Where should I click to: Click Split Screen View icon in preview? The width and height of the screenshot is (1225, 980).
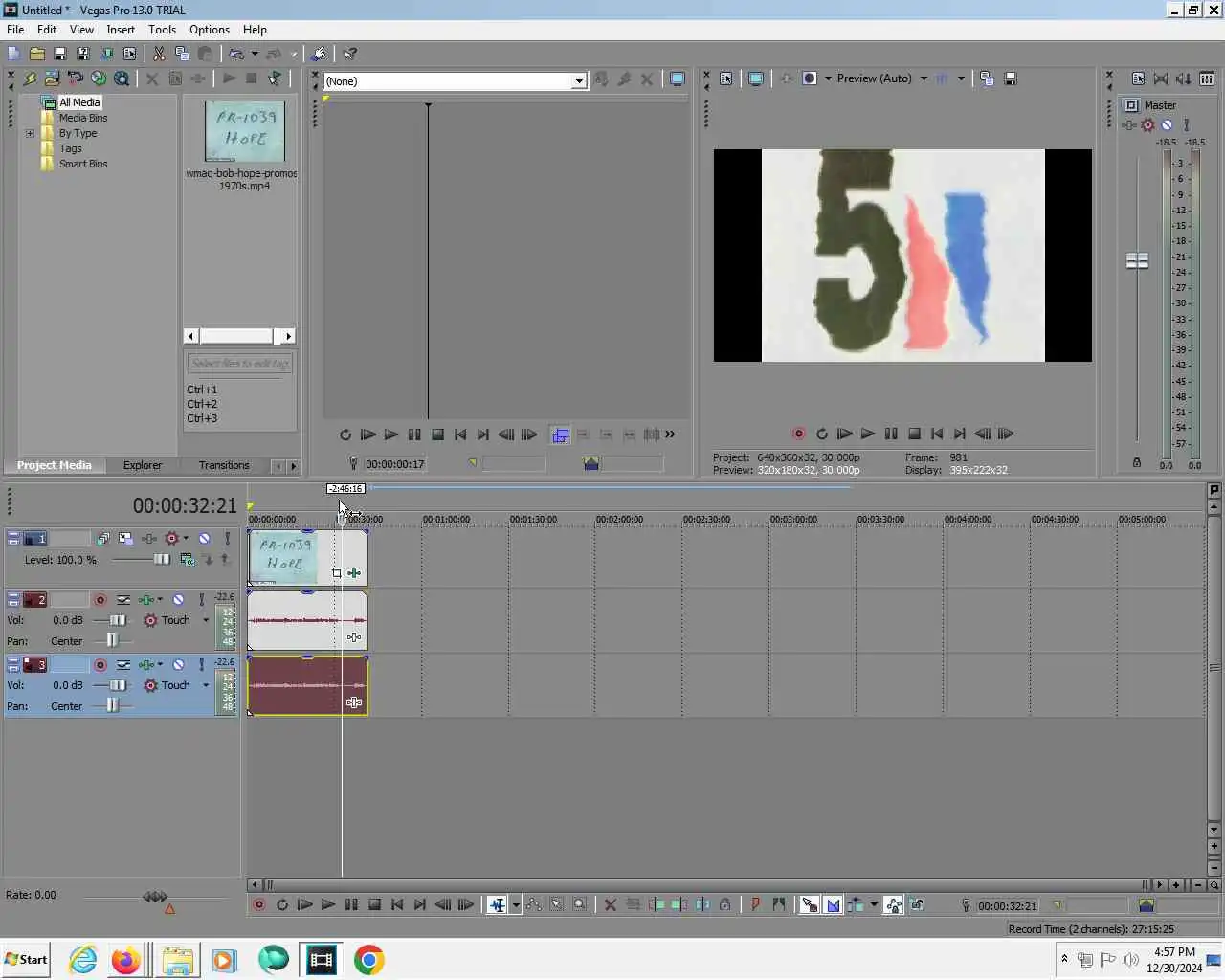(x=810, y=78)
